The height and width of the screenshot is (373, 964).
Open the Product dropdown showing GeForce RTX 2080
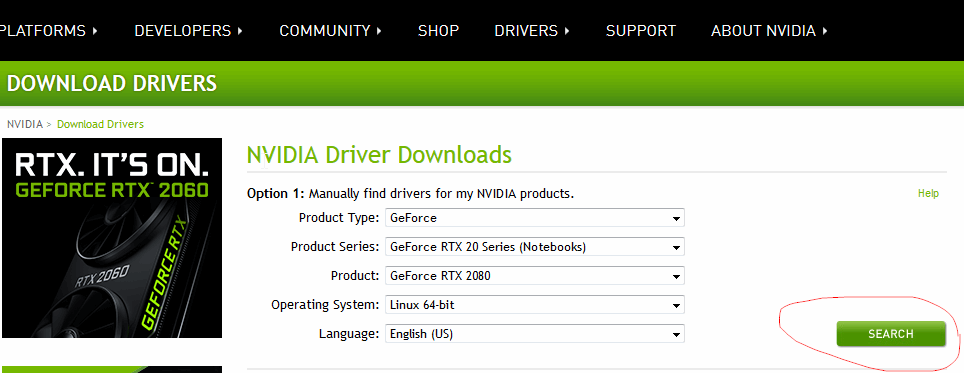coord(535,276)
